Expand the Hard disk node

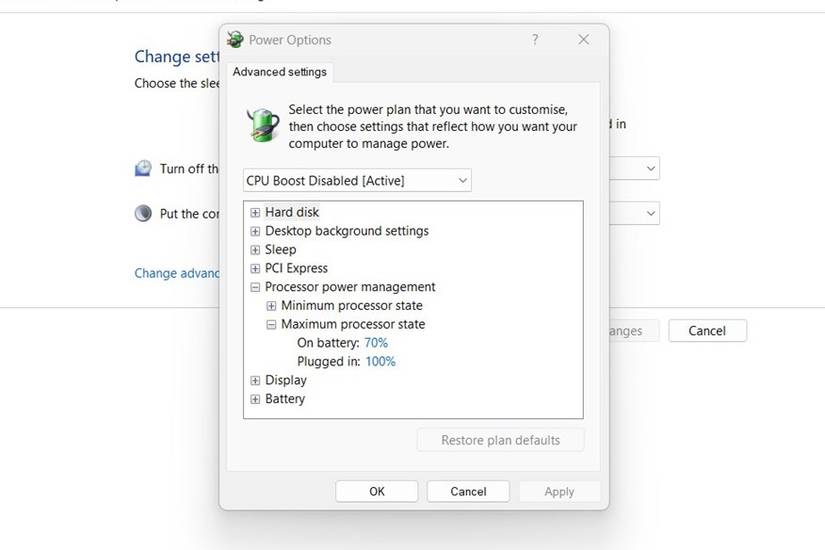click(x=255, y=213)
